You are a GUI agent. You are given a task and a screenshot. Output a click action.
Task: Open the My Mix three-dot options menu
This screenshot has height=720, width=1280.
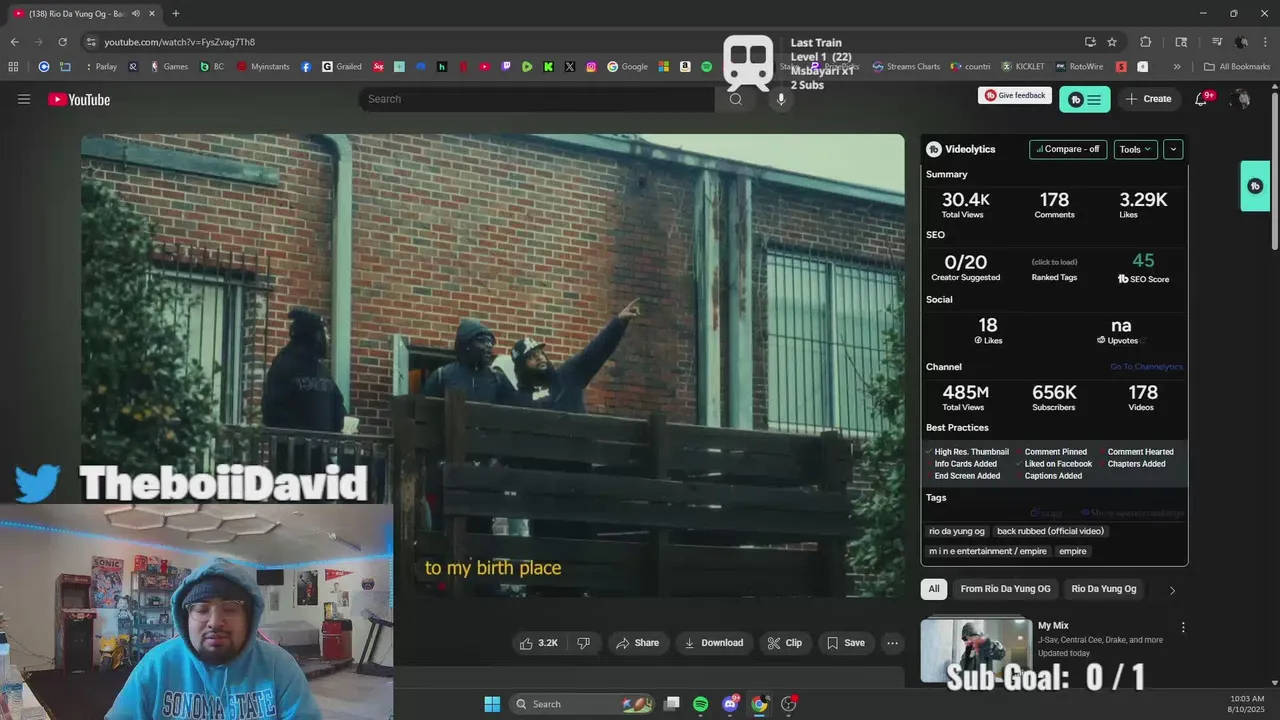pyautogui.click(x=1183, y=627)
